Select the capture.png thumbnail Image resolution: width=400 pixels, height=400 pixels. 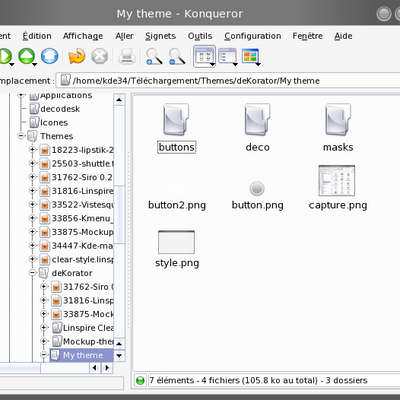(x=337, y=180)
